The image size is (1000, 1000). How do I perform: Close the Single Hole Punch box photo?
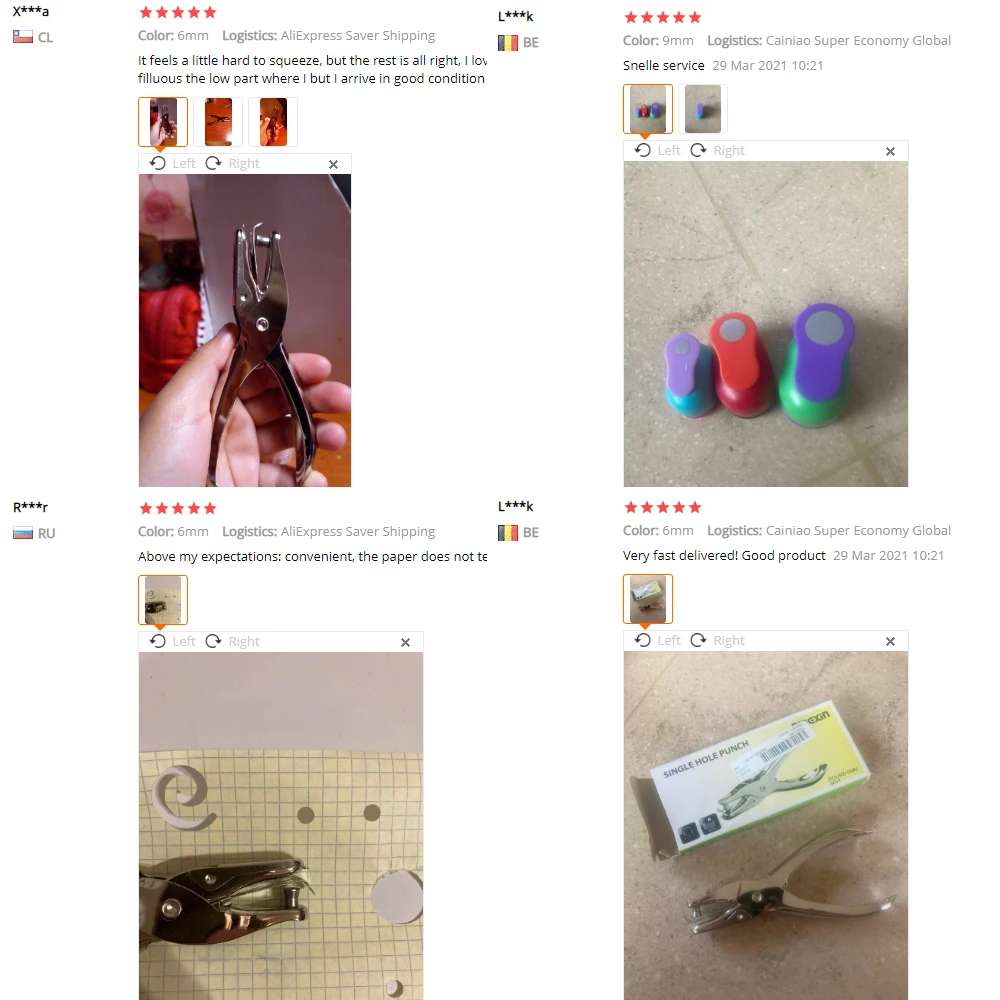(890, 641)
